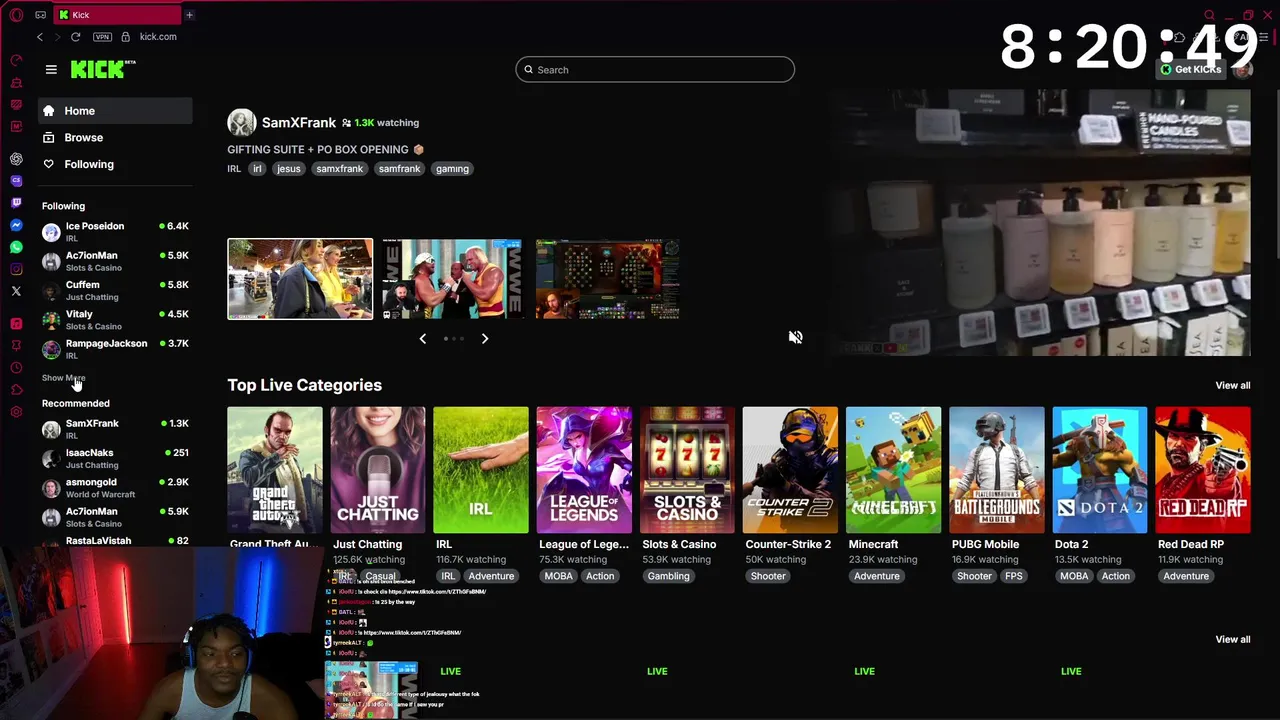Select the SamXFrank IRL carousel thumbnail
The height and width of the screenshot is (720, 1280).
pyautogui.click(x=300, y=279)
